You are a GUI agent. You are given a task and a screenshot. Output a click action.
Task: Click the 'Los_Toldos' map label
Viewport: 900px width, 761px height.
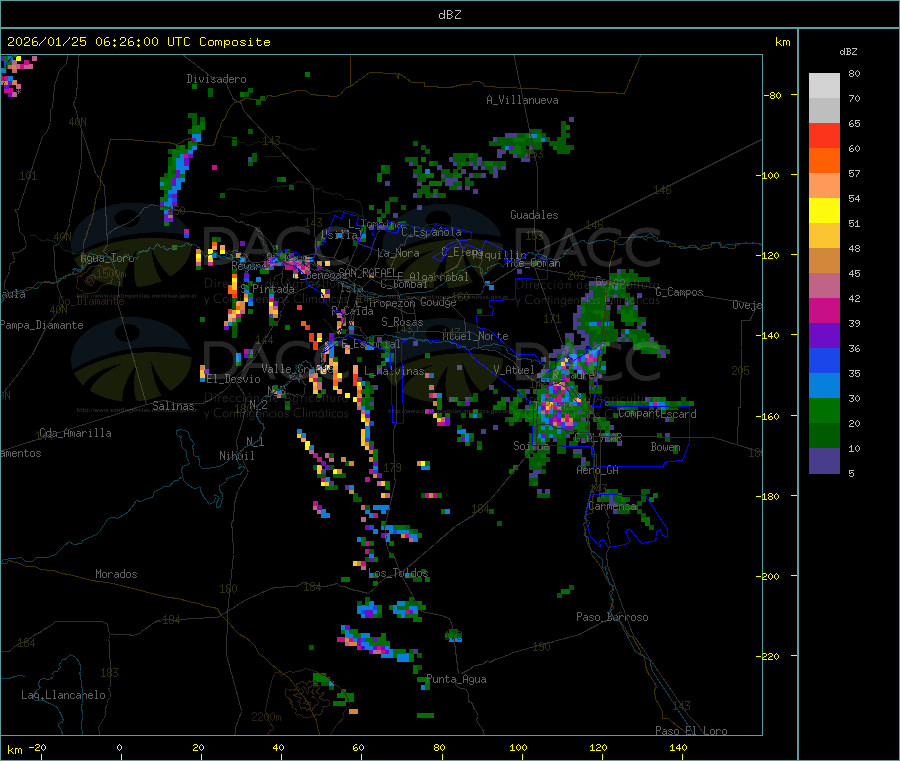(x=398, y=573)
